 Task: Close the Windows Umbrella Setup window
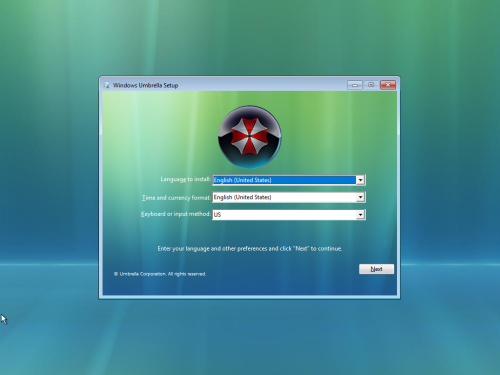coord(388,85)
